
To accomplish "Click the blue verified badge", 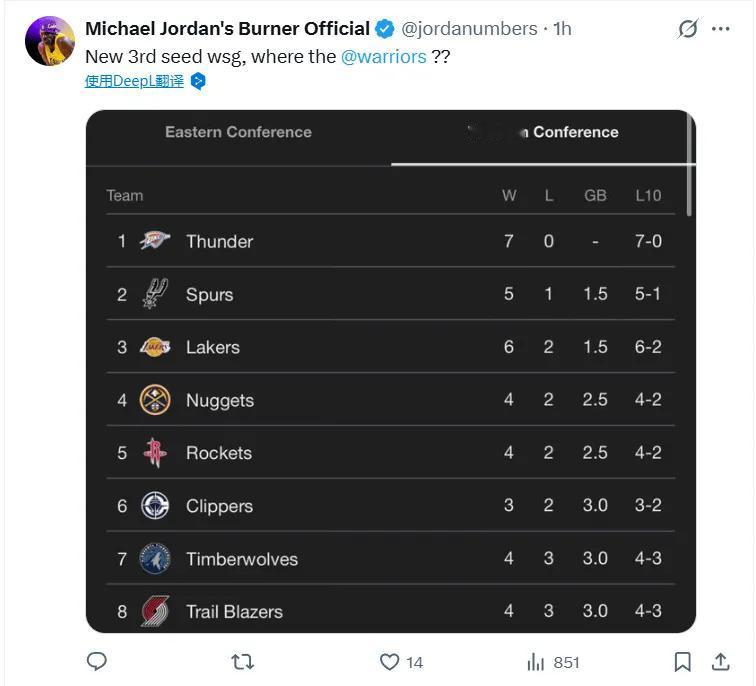I will 385,29.
